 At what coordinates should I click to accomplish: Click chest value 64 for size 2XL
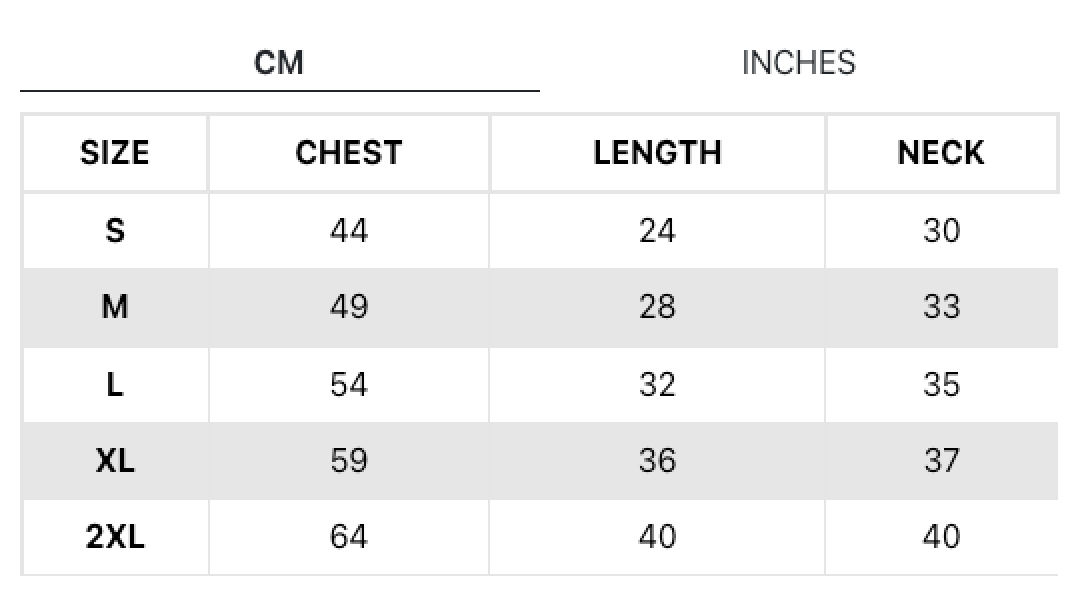tap(348, 537)
